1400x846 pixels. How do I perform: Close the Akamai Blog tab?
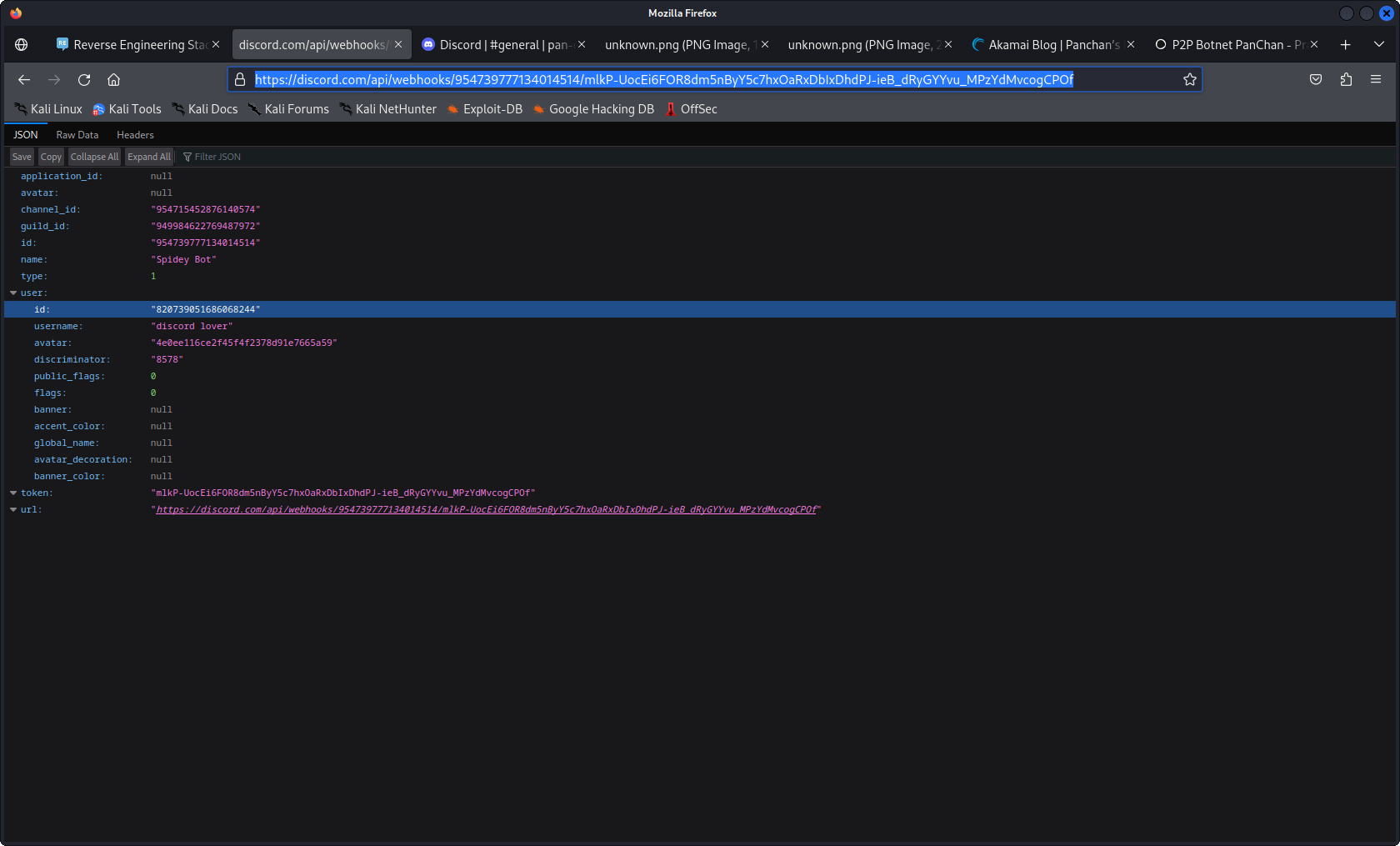pos(1131,44)
